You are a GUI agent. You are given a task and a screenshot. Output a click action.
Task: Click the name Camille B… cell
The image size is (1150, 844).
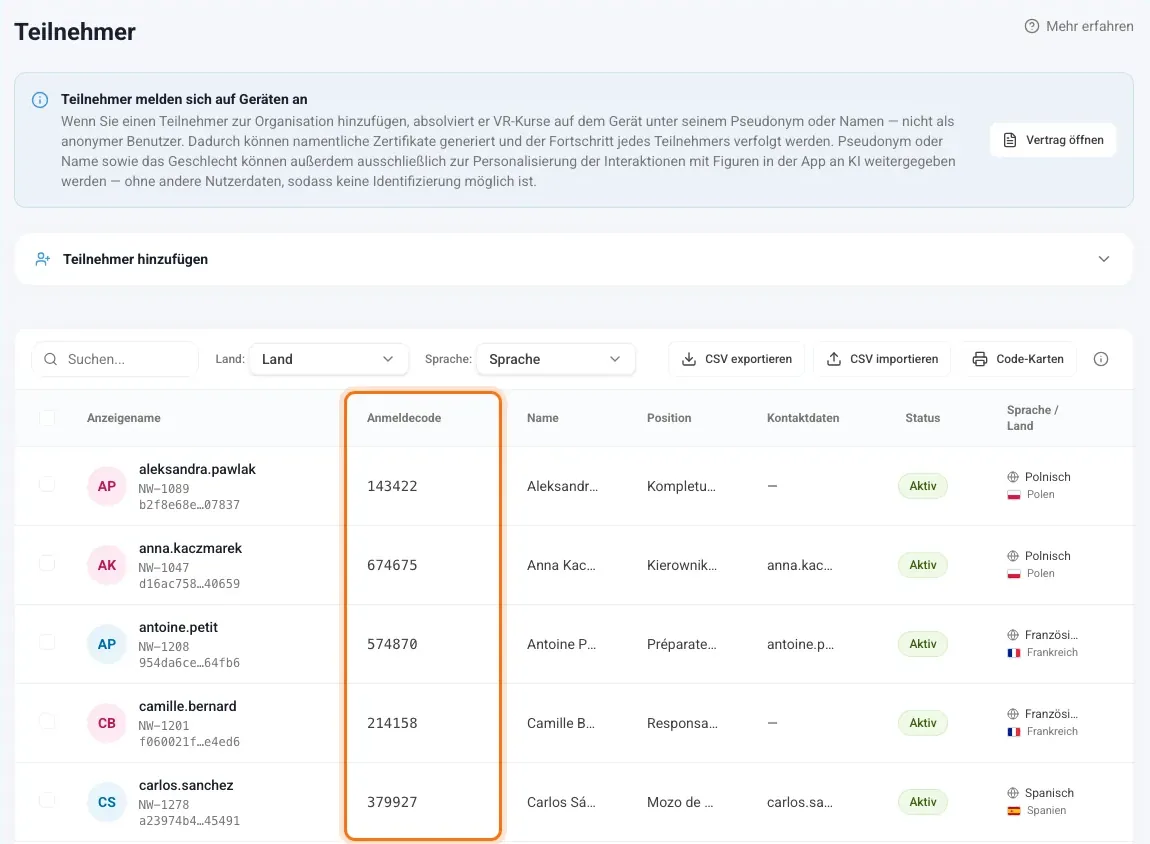[561, 723]
